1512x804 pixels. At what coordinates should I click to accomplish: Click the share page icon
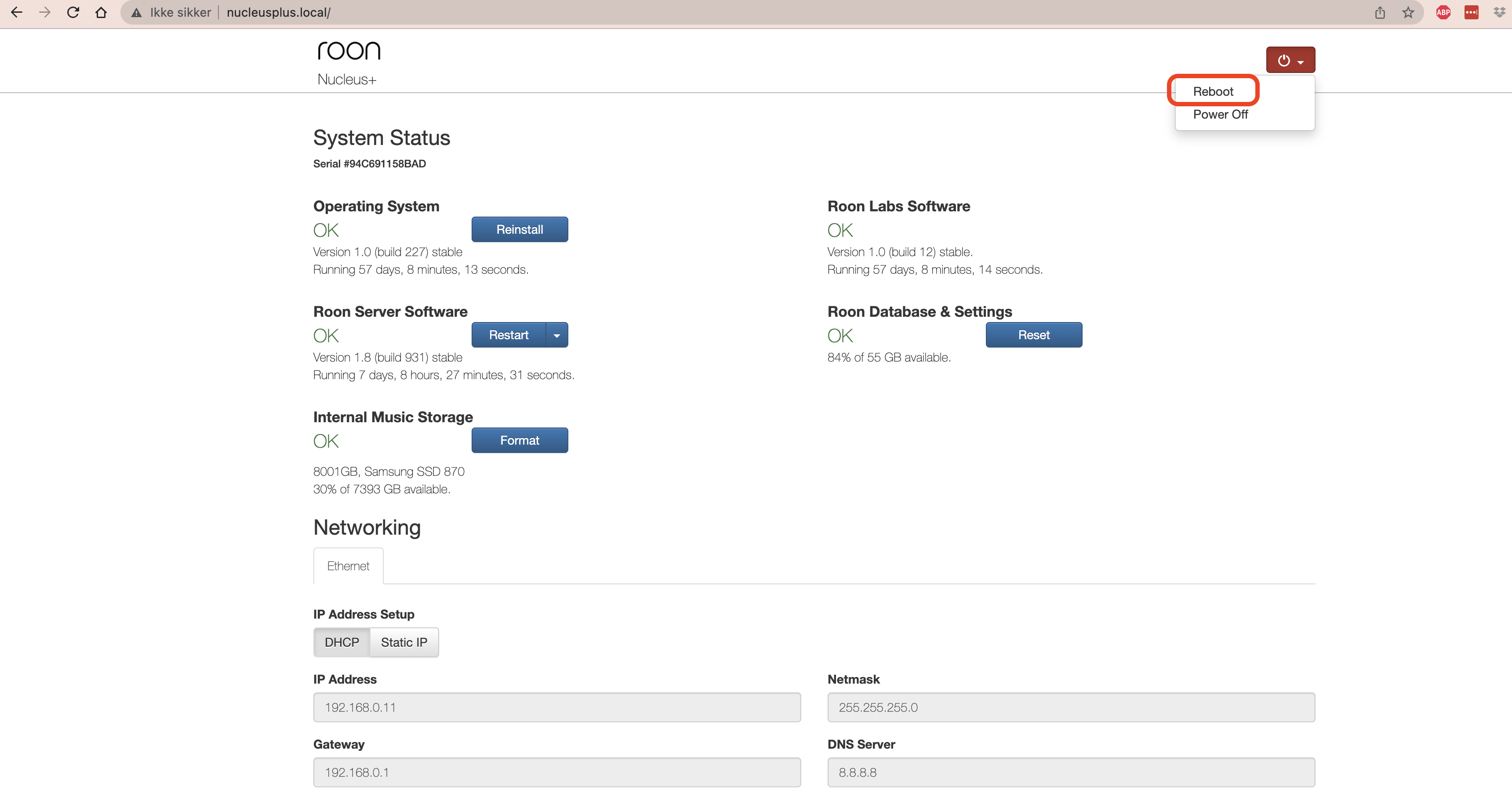1380,12
